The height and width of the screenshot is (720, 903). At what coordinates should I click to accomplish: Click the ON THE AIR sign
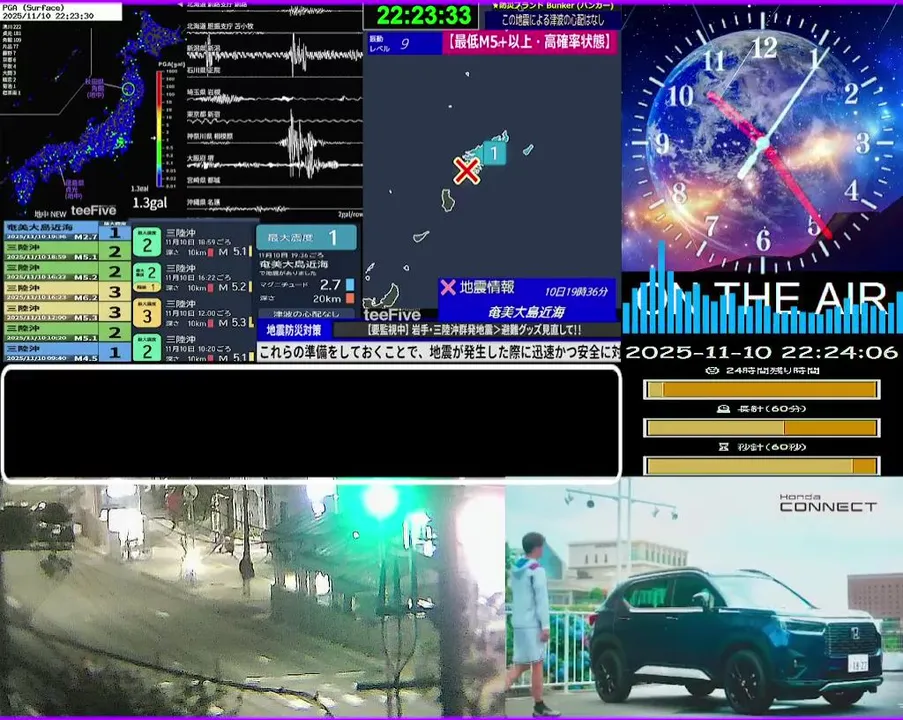(x=763, y=298)
